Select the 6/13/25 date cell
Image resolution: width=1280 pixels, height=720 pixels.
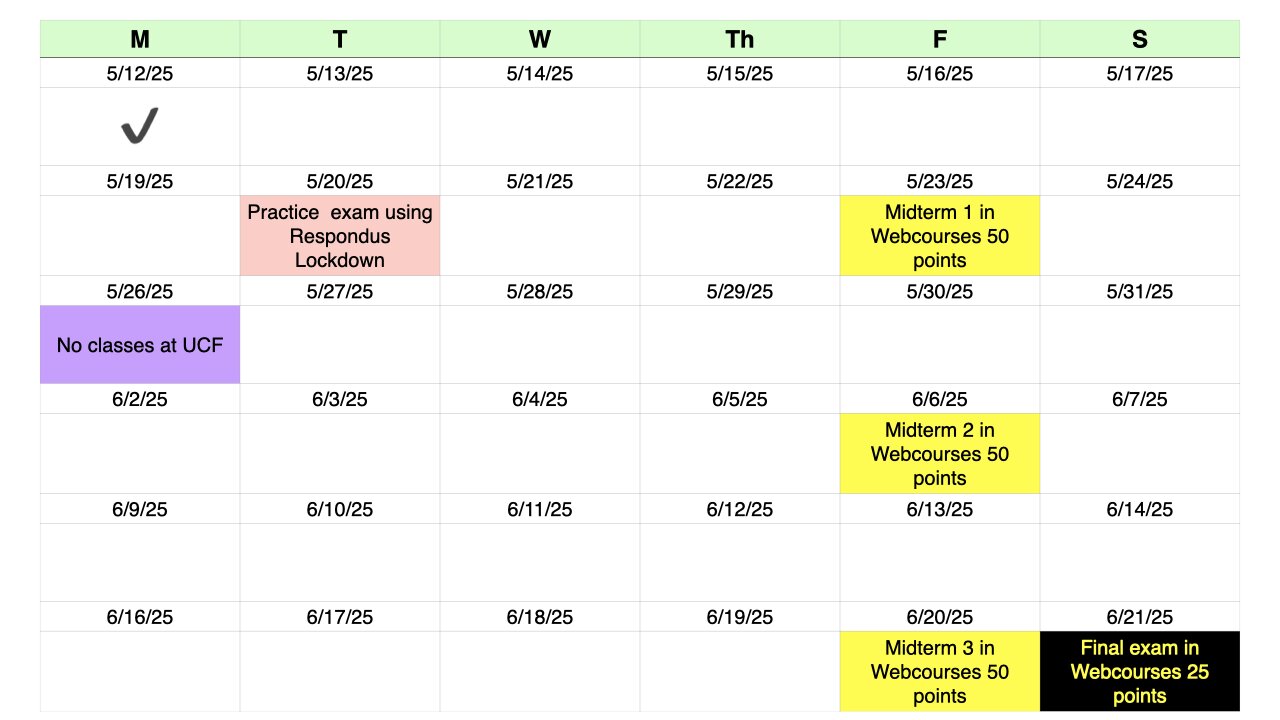(x=940, y=509)
